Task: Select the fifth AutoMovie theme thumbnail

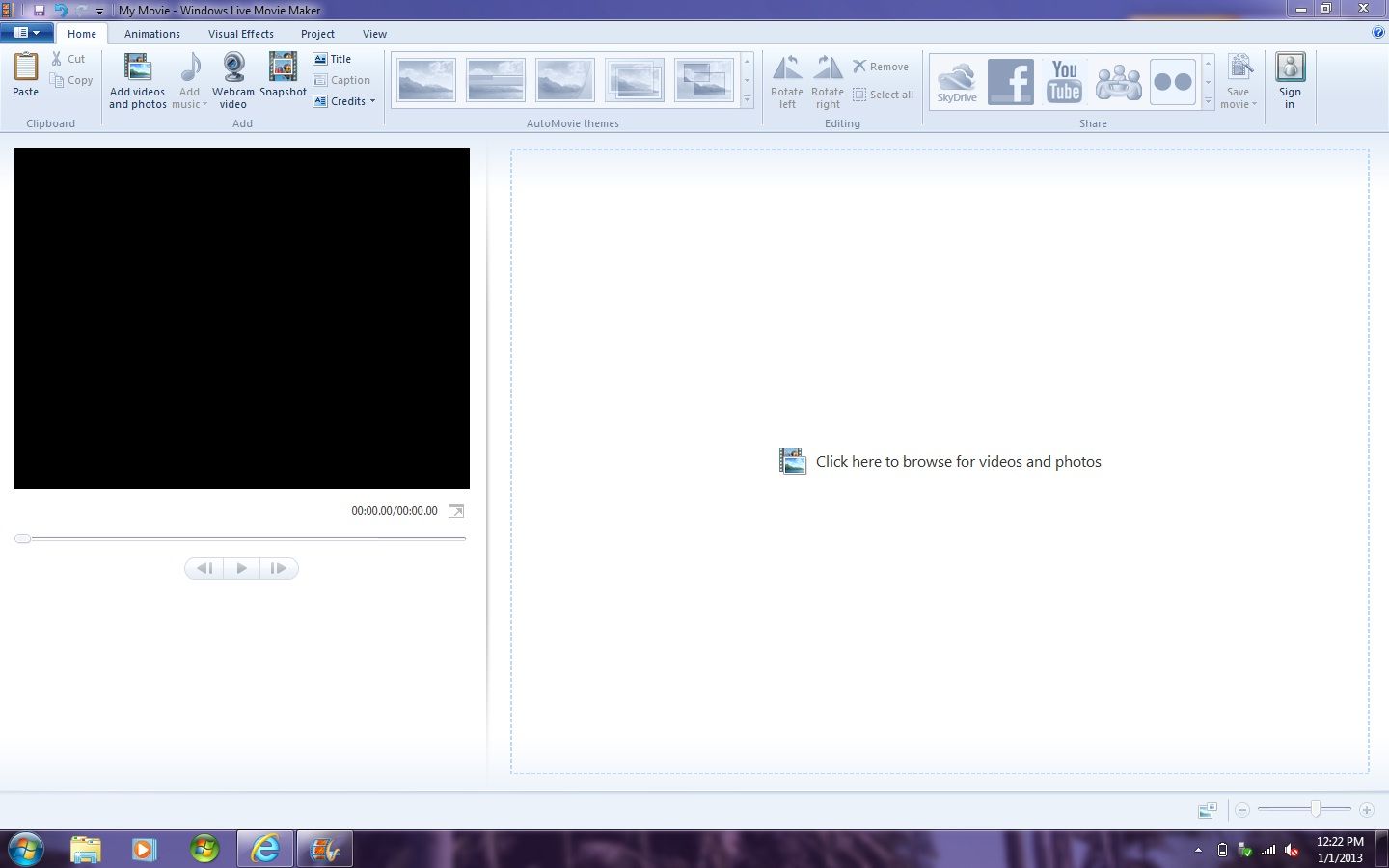Action: (x=704, y=80)
